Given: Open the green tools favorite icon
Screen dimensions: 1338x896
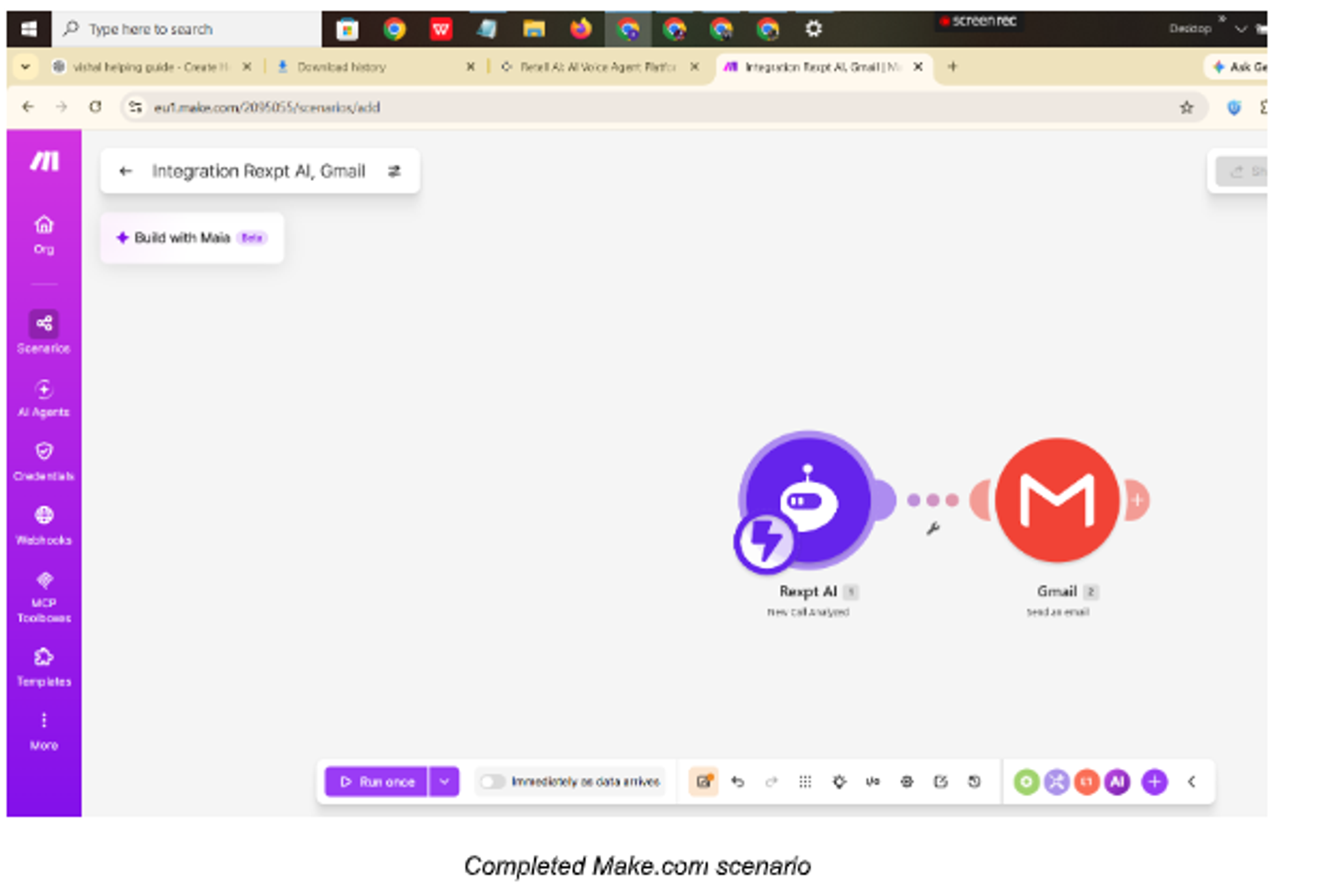Looking at the screenshot, I should point(1026,782).
